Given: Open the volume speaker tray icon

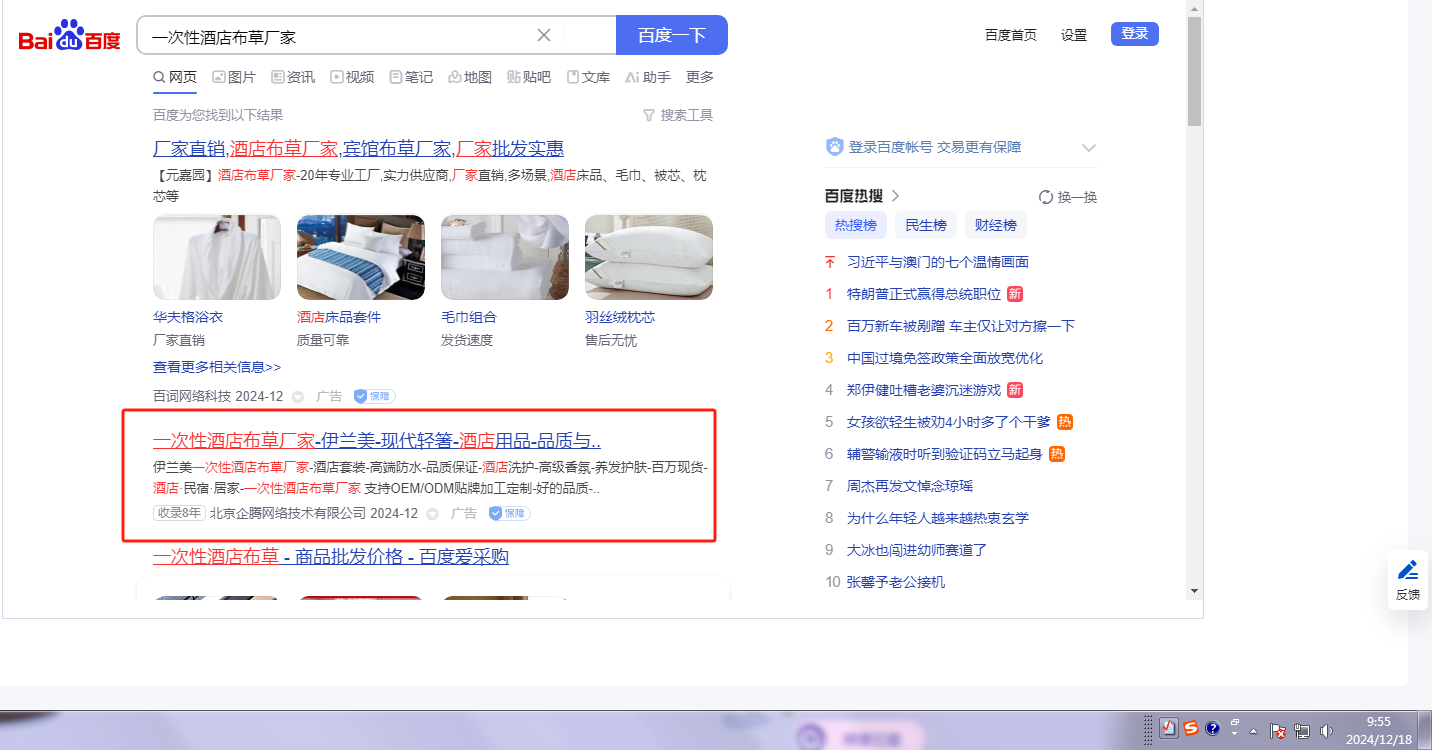Looking at the screenshot, I should (1327, 731).
